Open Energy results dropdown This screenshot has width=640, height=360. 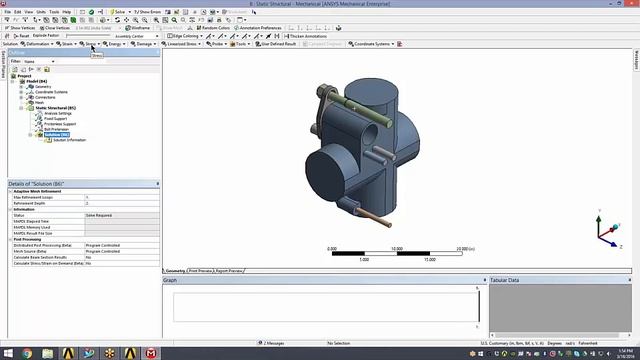point(114,44)
